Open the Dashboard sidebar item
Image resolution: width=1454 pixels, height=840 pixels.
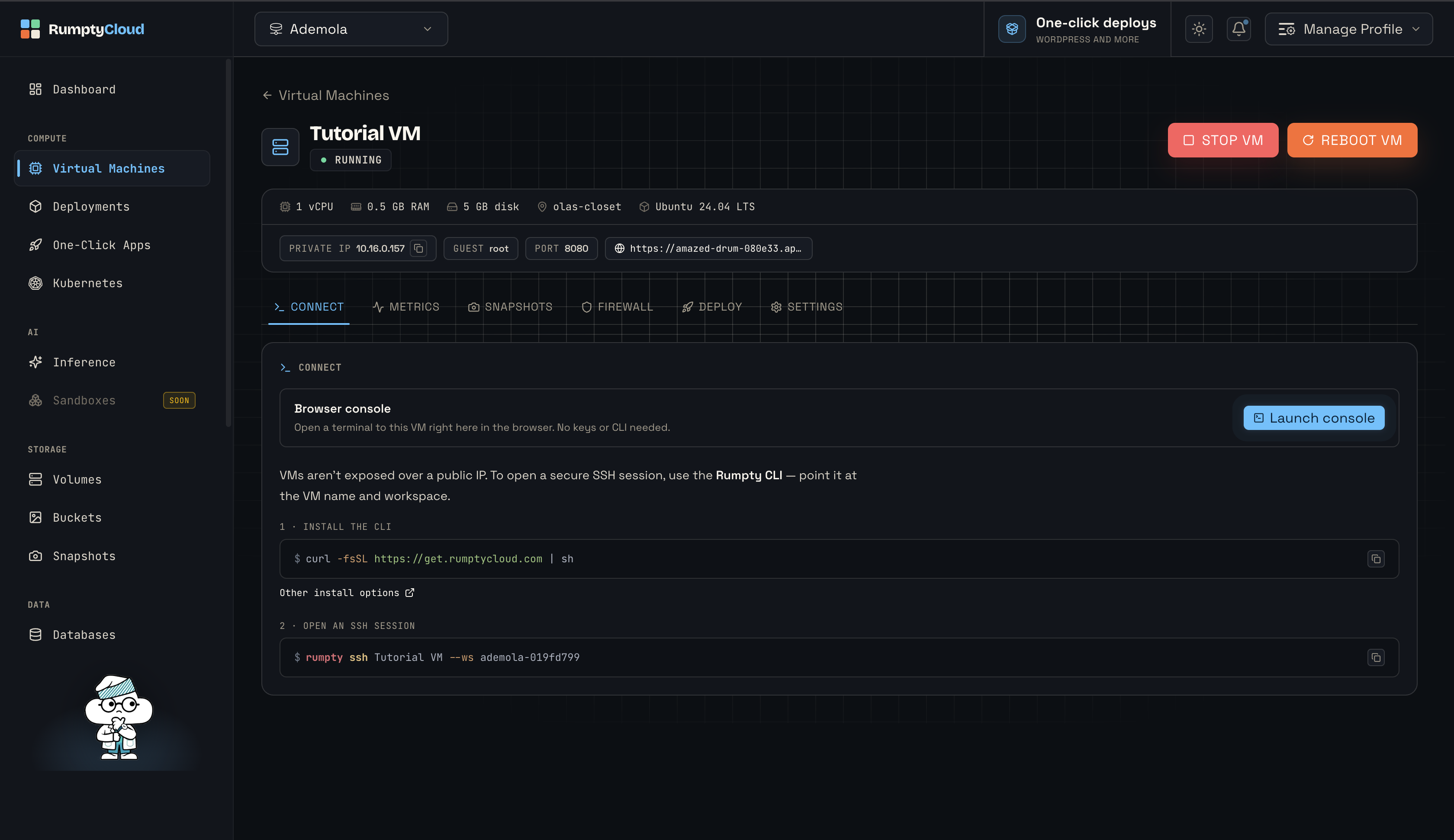coord(112,89)
